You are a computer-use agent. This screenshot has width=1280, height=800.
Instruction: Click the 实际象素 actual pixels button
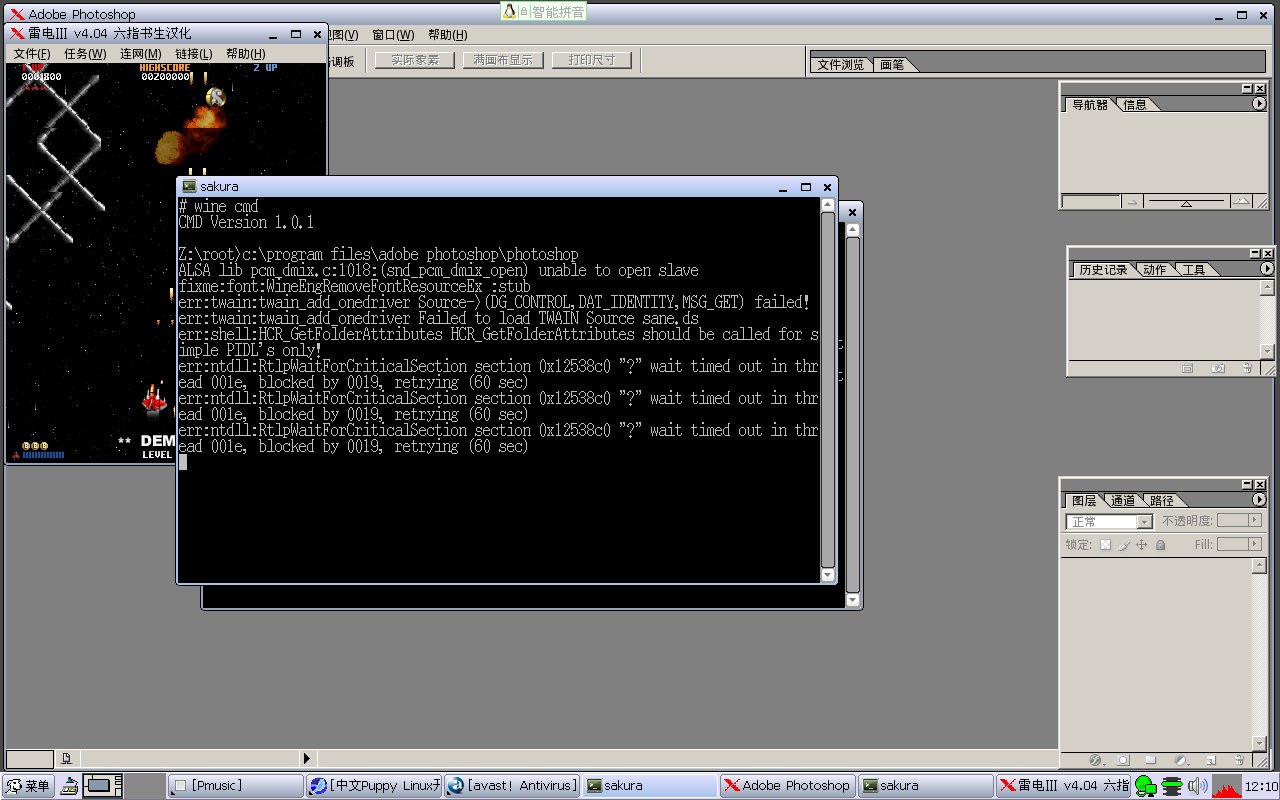(x=415, y=60)
